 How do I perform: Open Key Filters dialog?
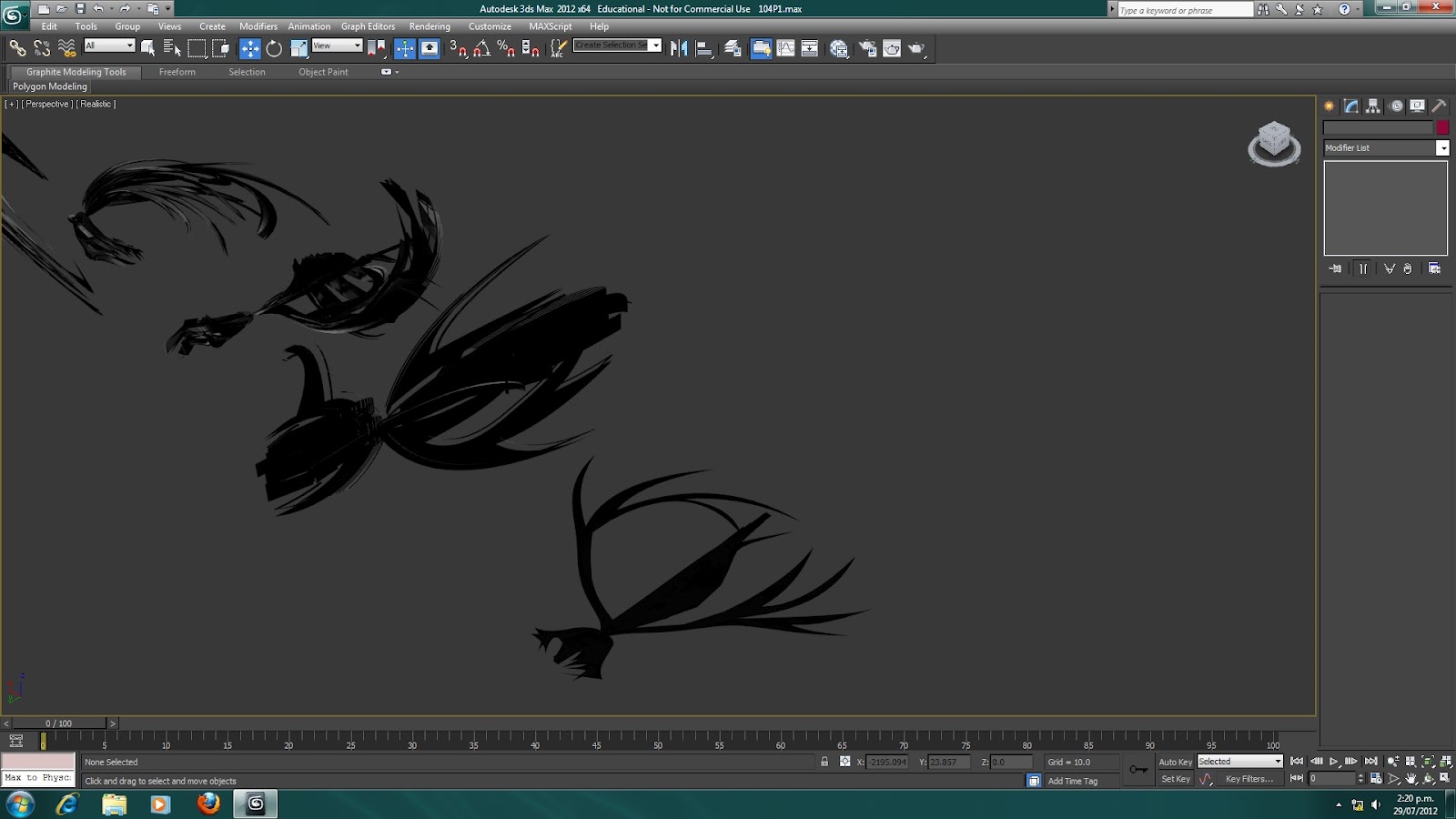pyautogui.click(x=1249, y=779)
